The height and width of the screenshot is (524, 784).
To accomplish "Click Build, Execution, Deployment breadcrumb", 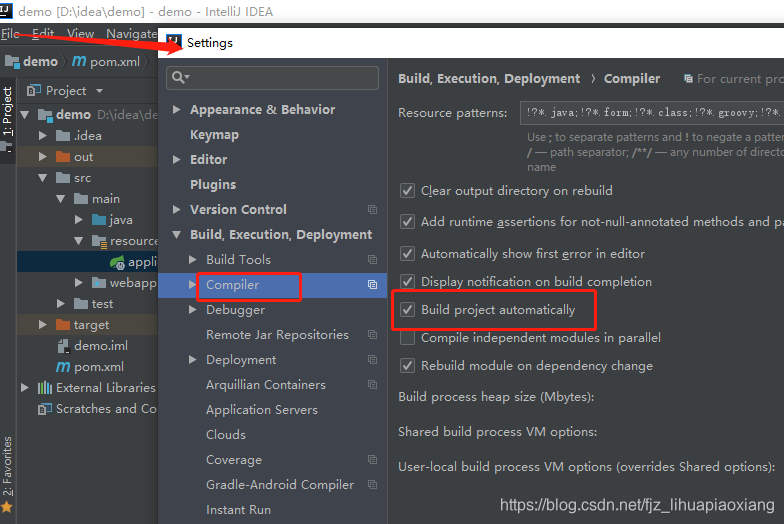I will point(489,78).
